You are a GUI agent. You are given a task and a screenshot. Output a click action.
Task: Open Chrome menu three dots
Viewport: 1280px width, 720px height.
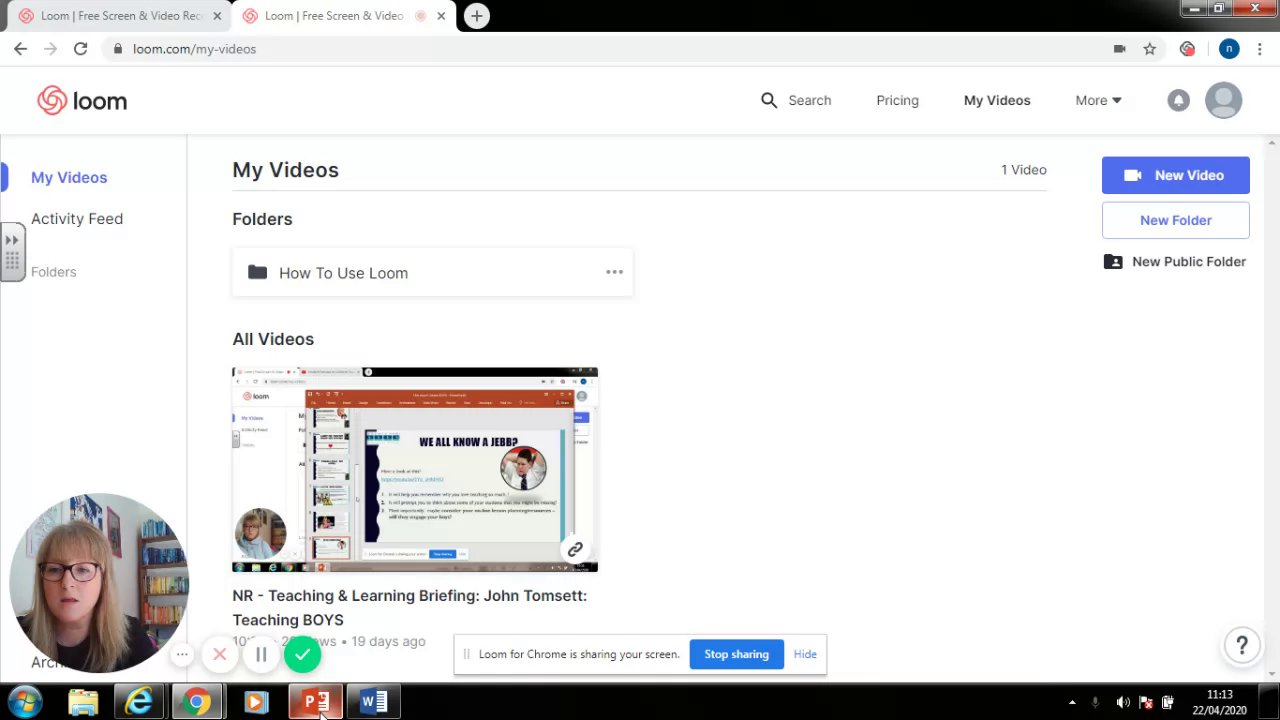1261,48
